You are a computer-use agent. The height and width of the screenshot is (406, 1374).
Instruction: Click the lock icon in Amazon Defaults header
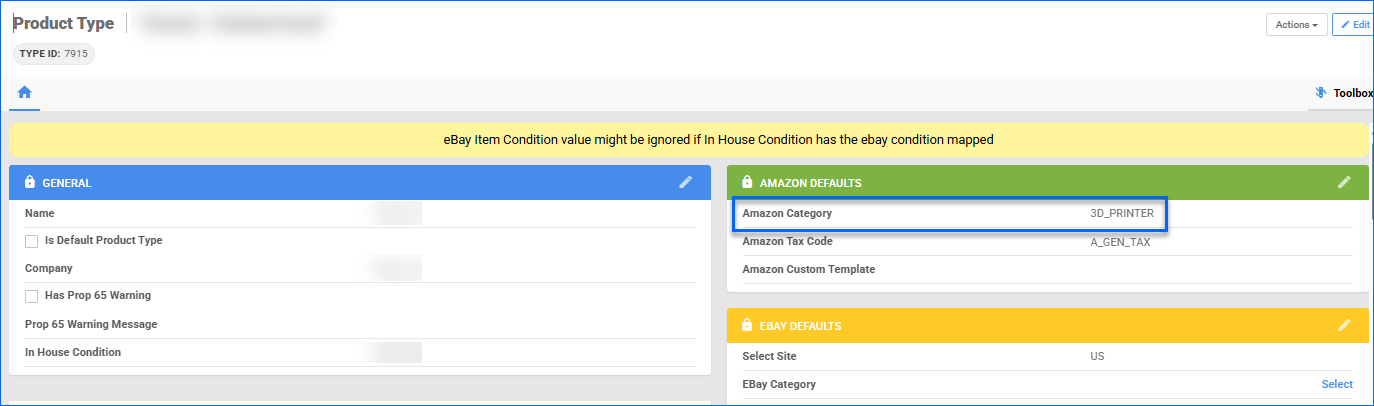tap(746, 183)
